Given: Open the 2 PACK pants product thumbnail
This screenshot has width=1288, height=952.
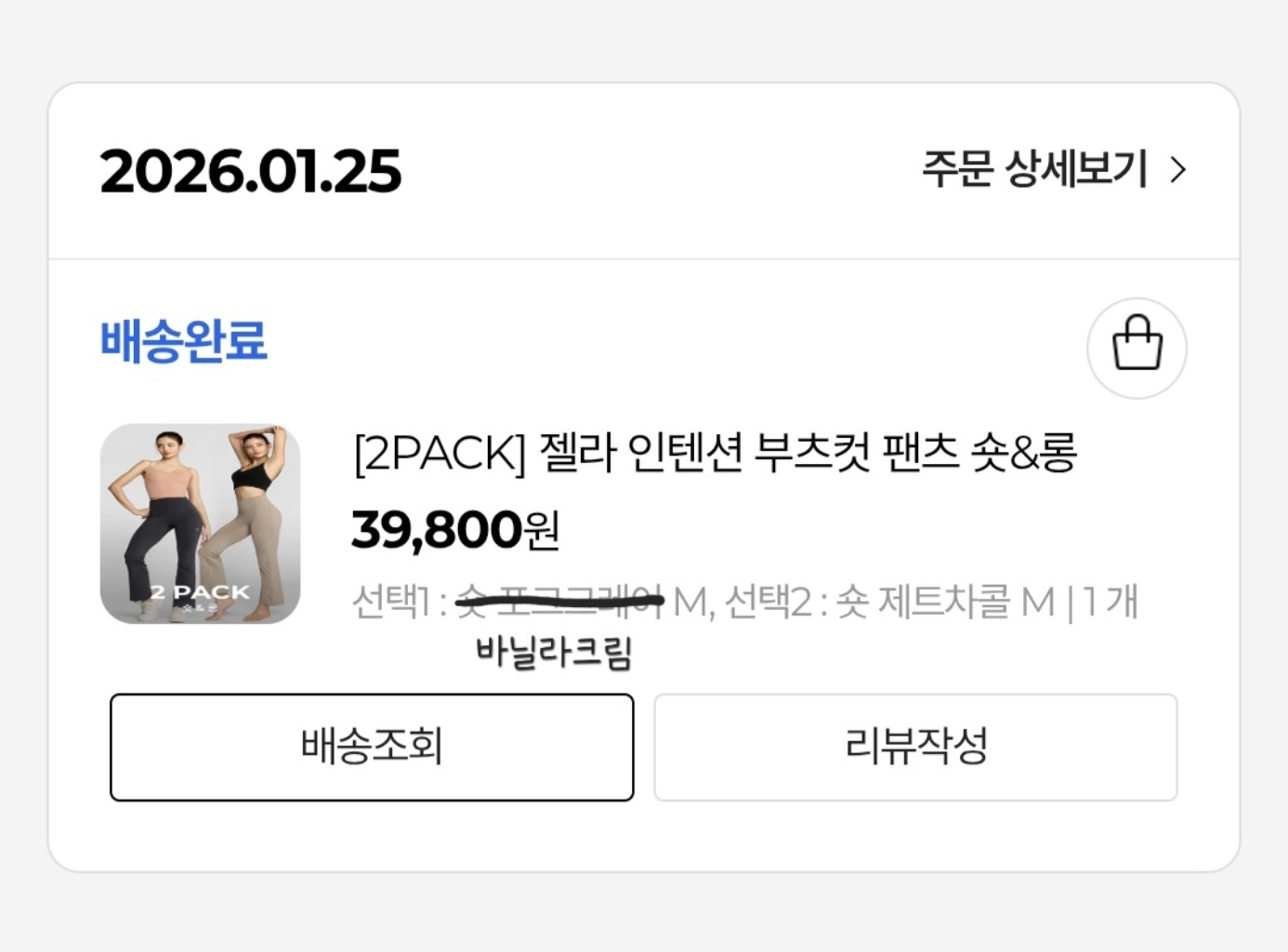Looking at the screenshot, I should point(200,523).
